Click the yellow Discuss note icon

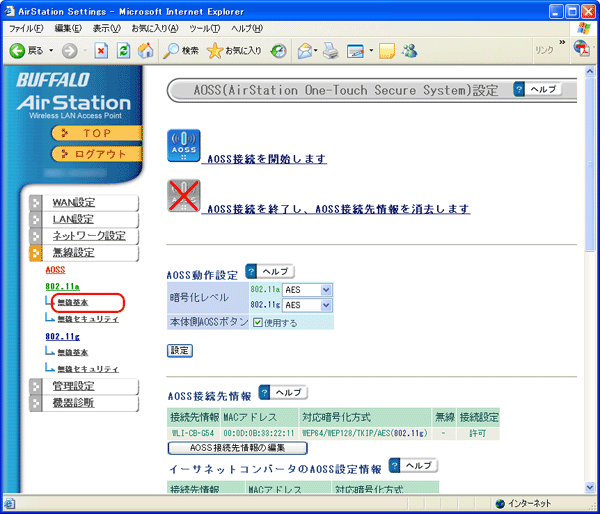point(387,51)
